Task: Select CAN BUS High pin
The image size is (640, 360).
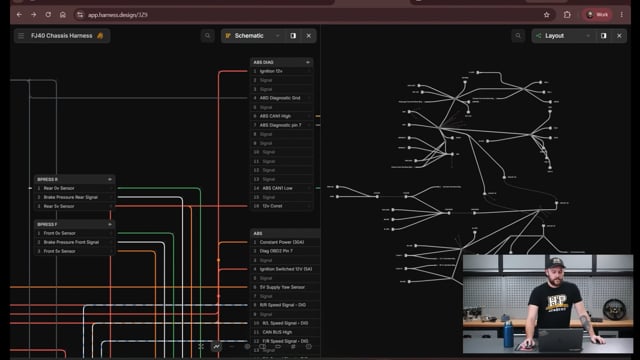Action: pos(285,332)
